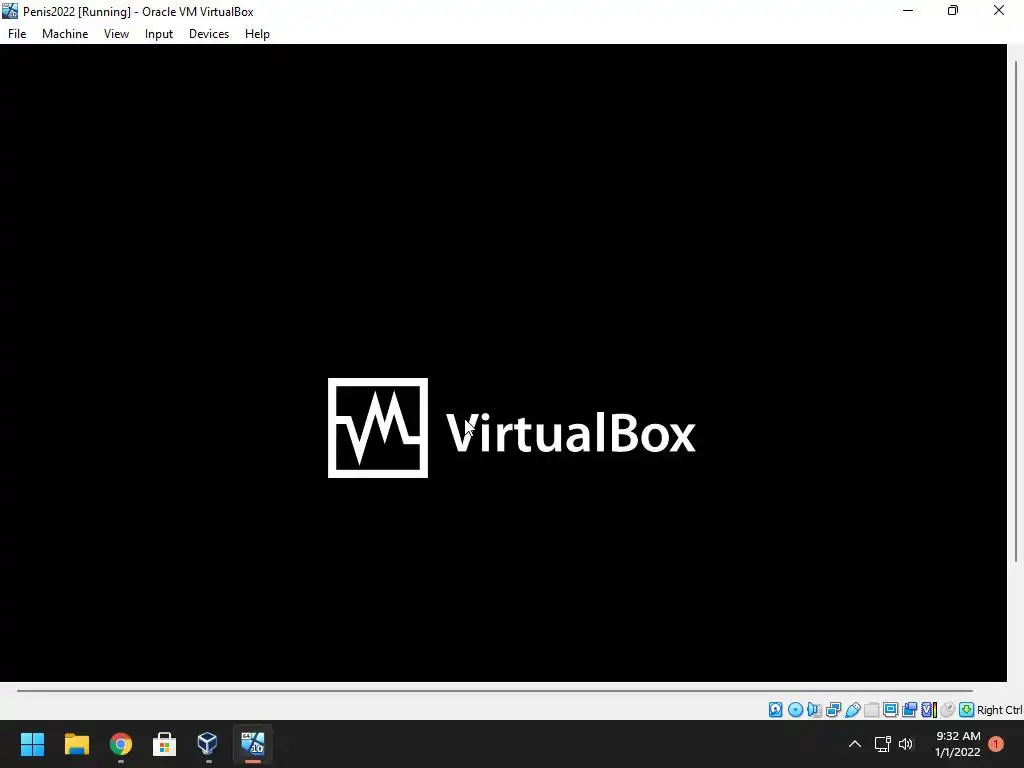The width and height of the screenshot is (1024, 768).
Task: Click the audio speaker status icon
Action: pyautogui.click(x=814, y=710)
